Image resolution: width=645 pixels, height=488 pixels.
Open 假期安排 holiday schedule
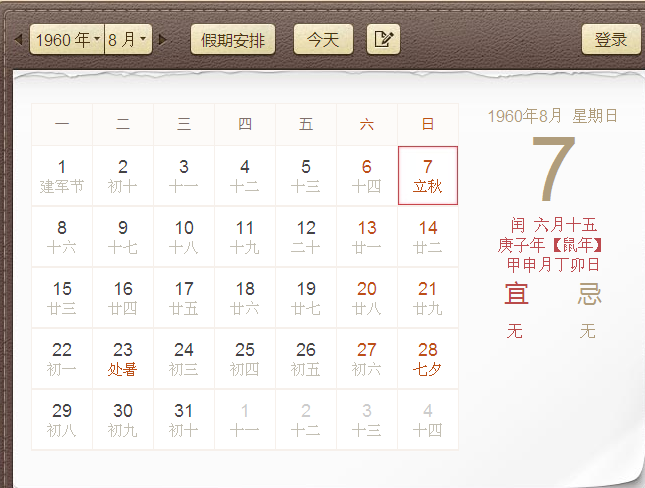(x=233, y=40)
